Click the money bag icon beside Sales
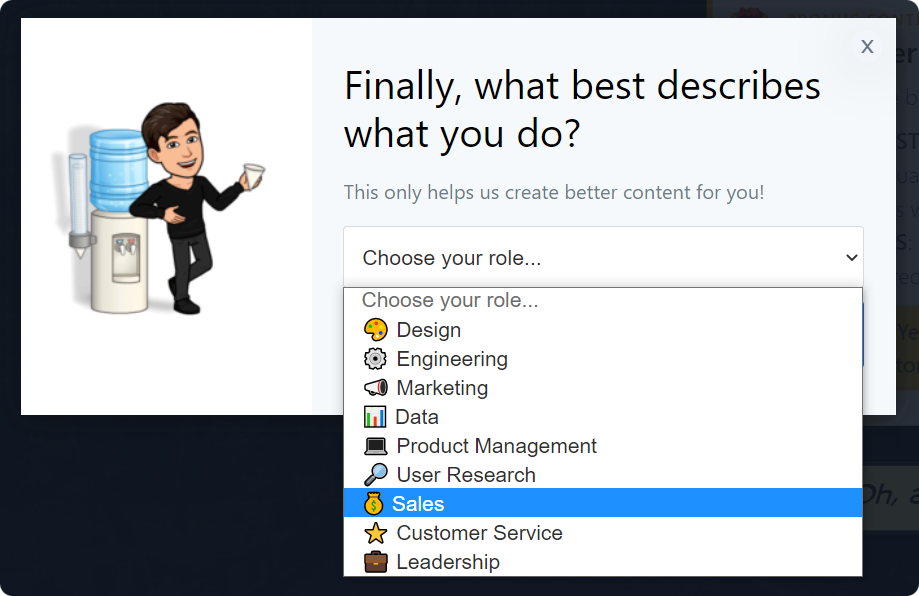The height and width of the screenshot is (596, 919). point(373,504)
